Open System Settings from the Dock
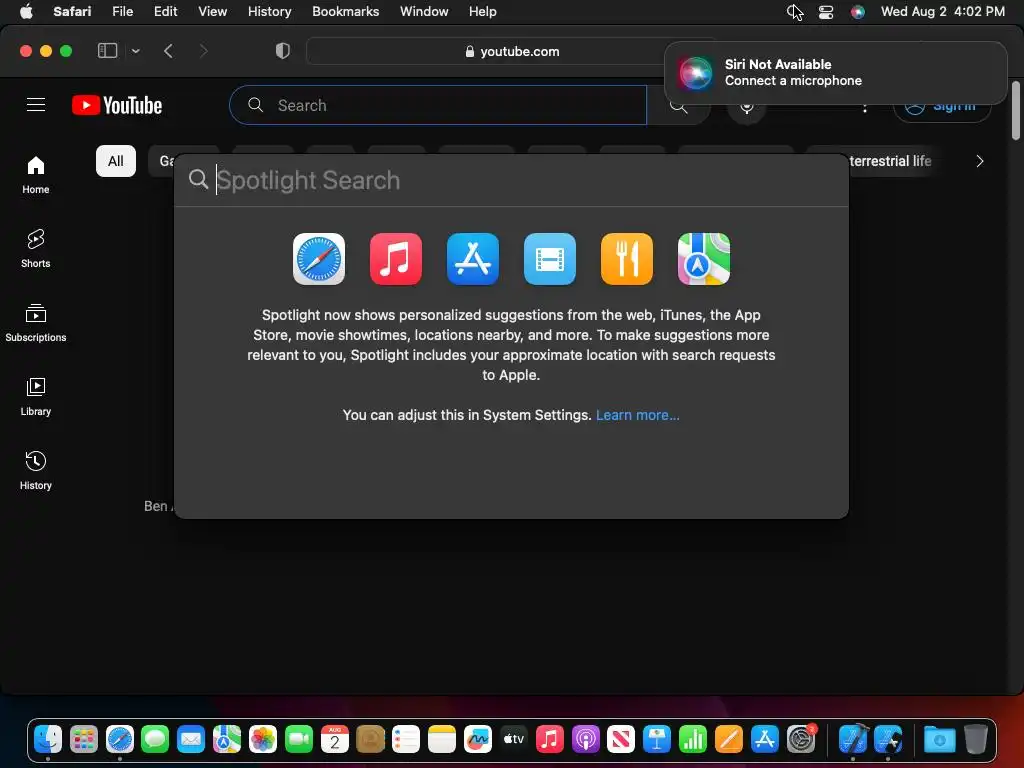The image size is (1024, 768). tap(800, 739)
